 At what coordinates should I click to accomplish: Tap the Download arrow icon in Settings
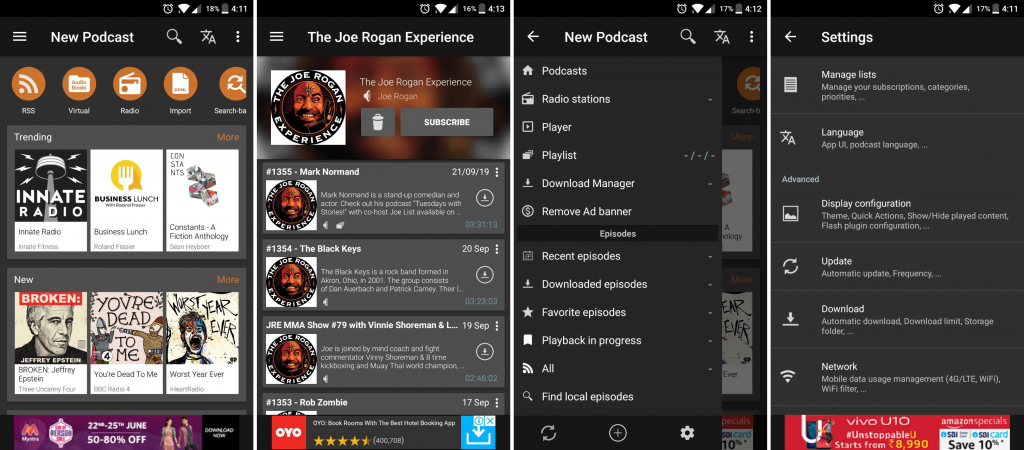tap(790, 319)
